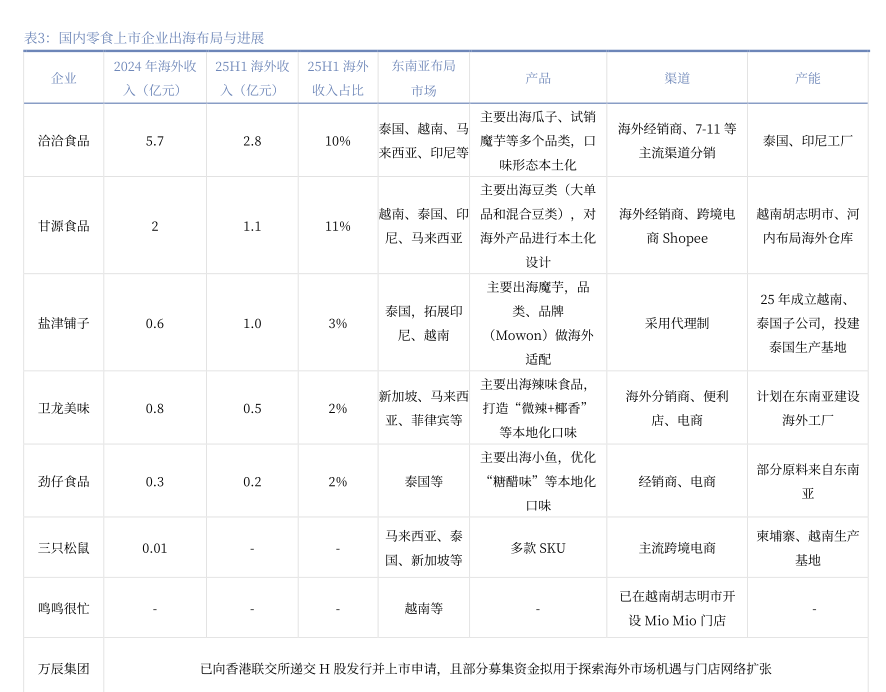
Task: Click the "多款 SKU" product cell
Action: click(x=538, y=548)
